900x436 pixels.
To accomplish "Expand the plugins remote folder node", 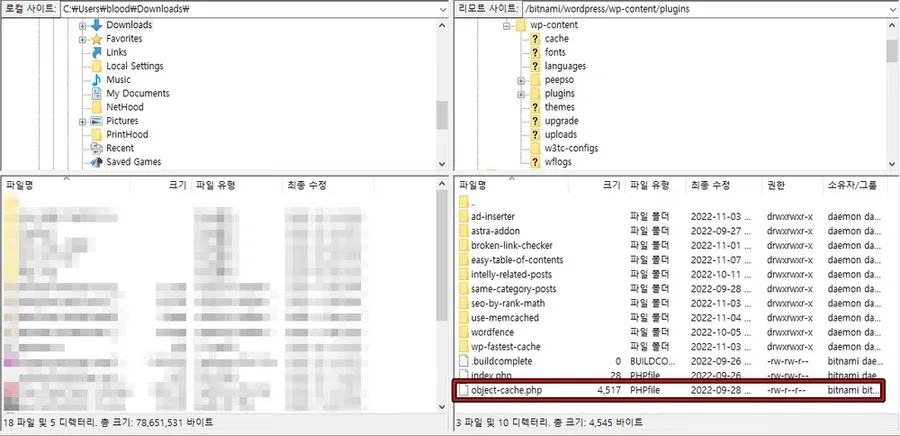I will 521,94.
